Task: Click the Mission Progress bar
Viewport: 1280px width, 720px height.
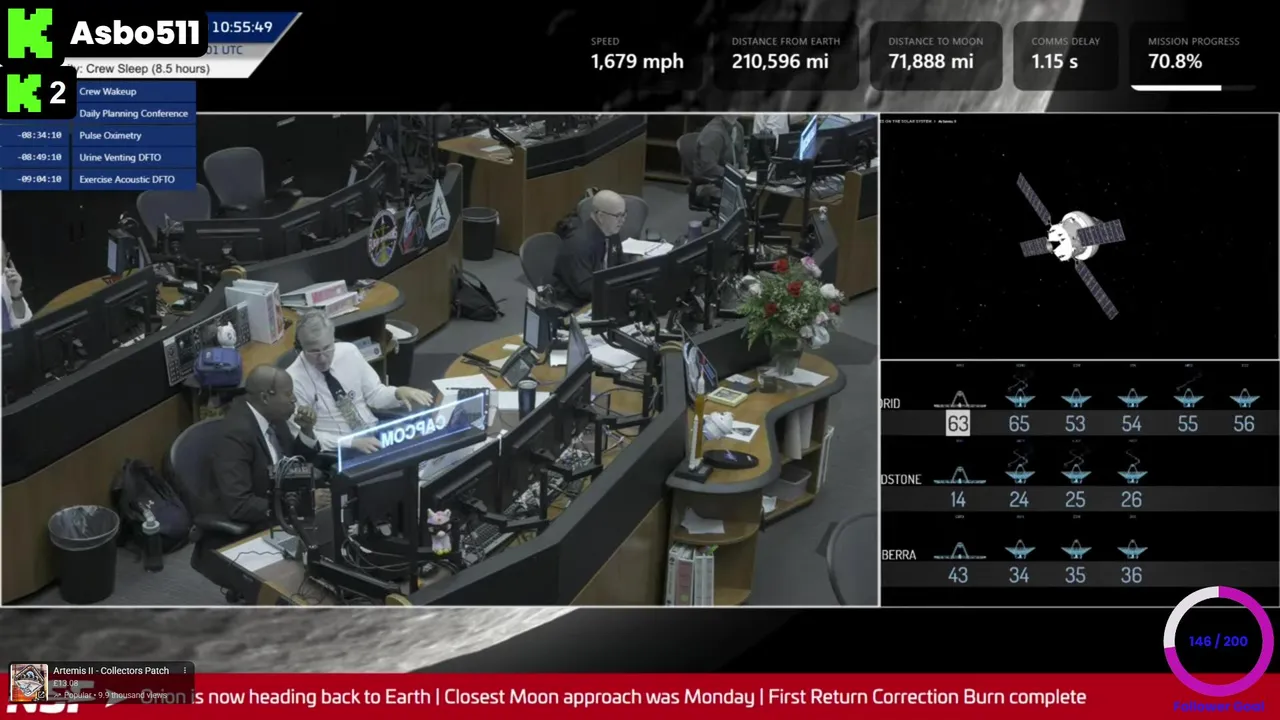Action: coord(1194,88)
